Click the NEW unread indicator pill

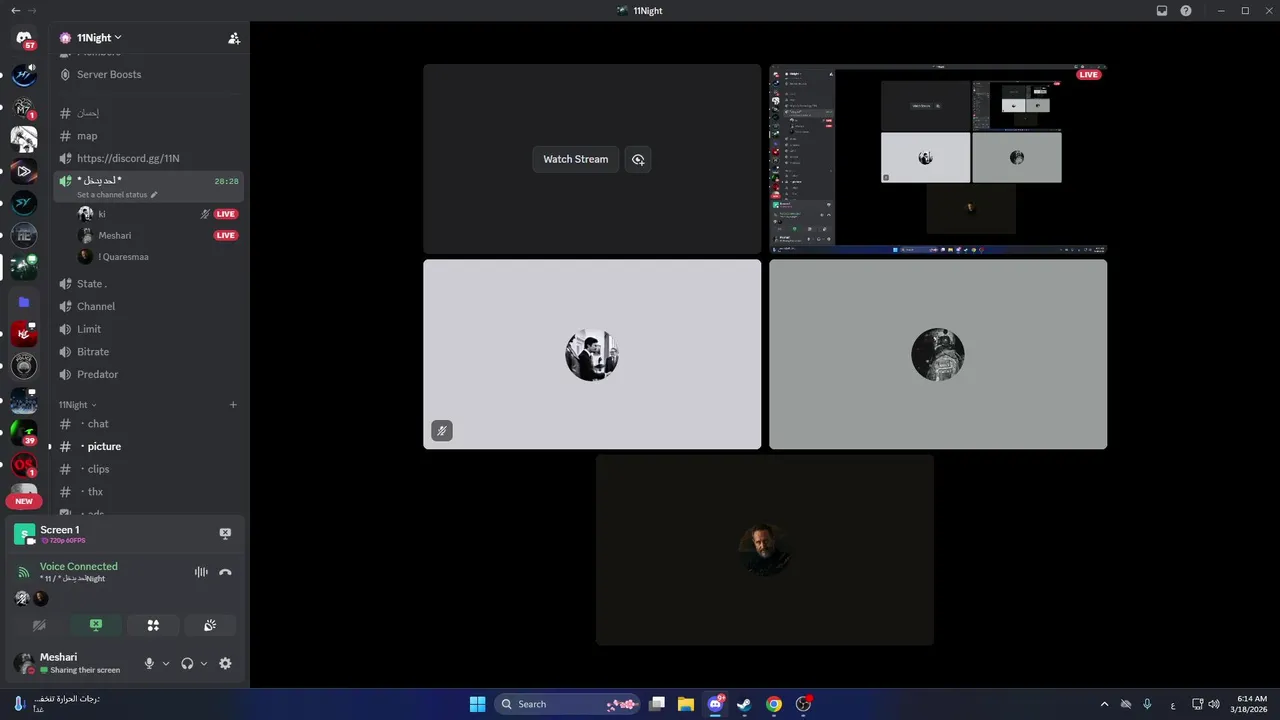point(24,501)
